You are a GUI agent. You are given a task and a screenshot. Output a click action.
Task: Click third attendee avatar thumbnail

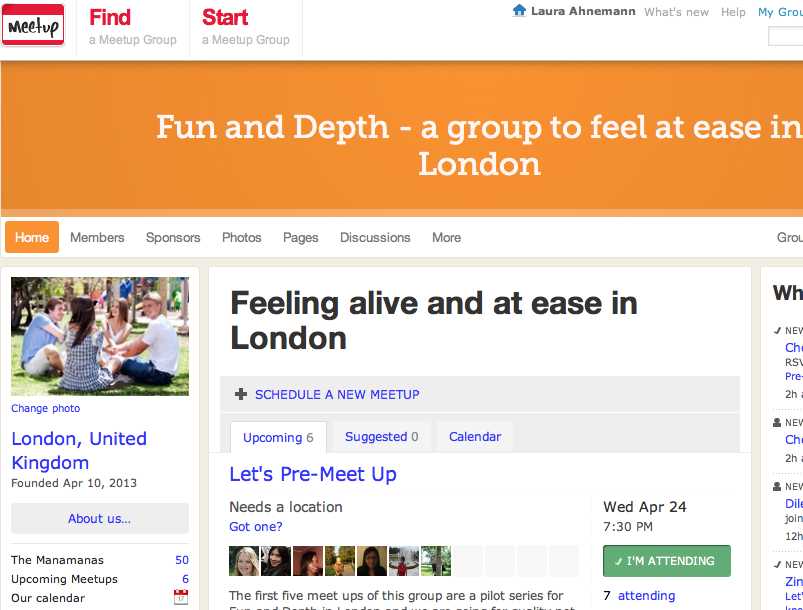tap(308, 561)
